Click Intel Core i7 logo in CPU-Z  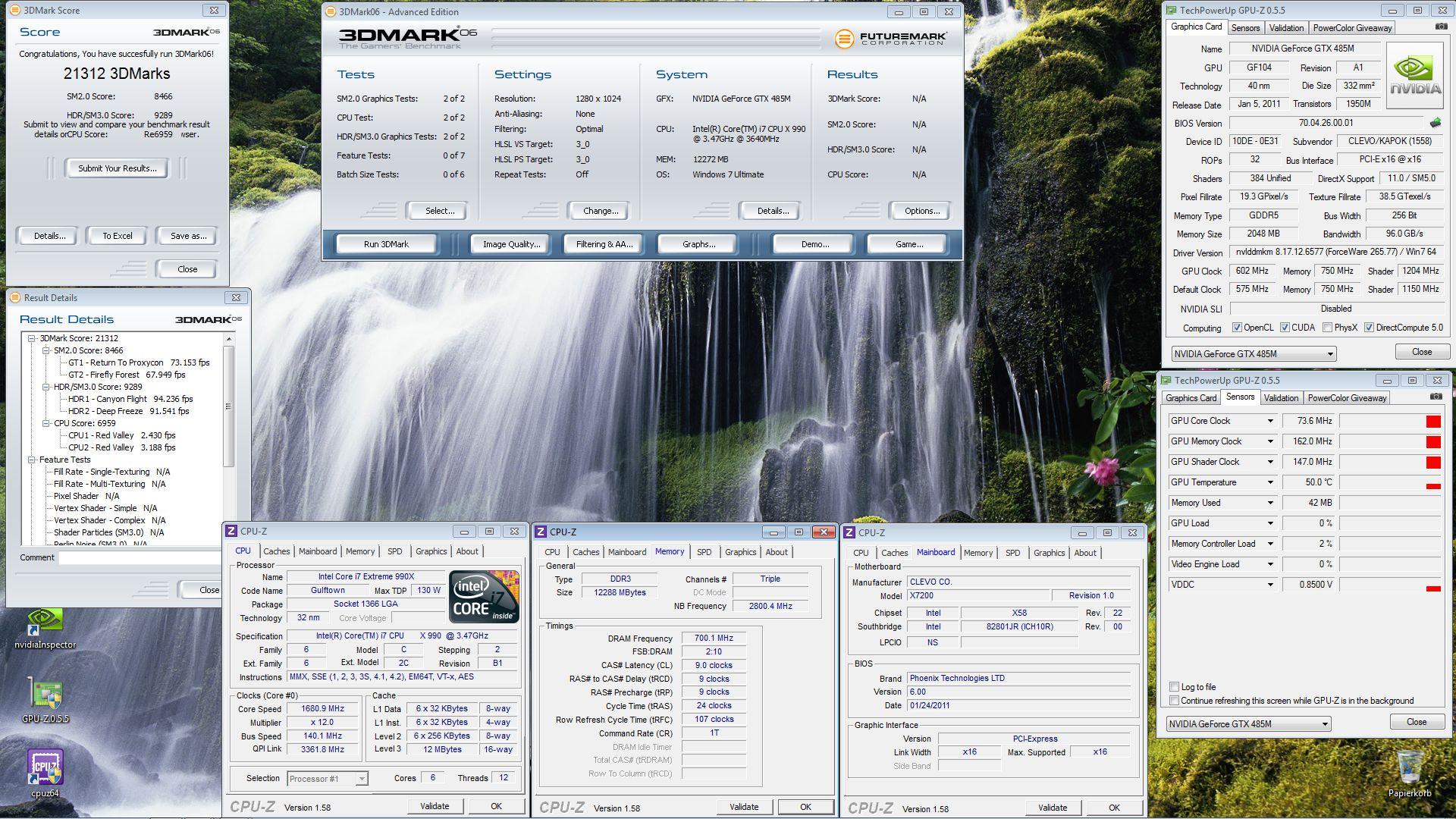484,596
